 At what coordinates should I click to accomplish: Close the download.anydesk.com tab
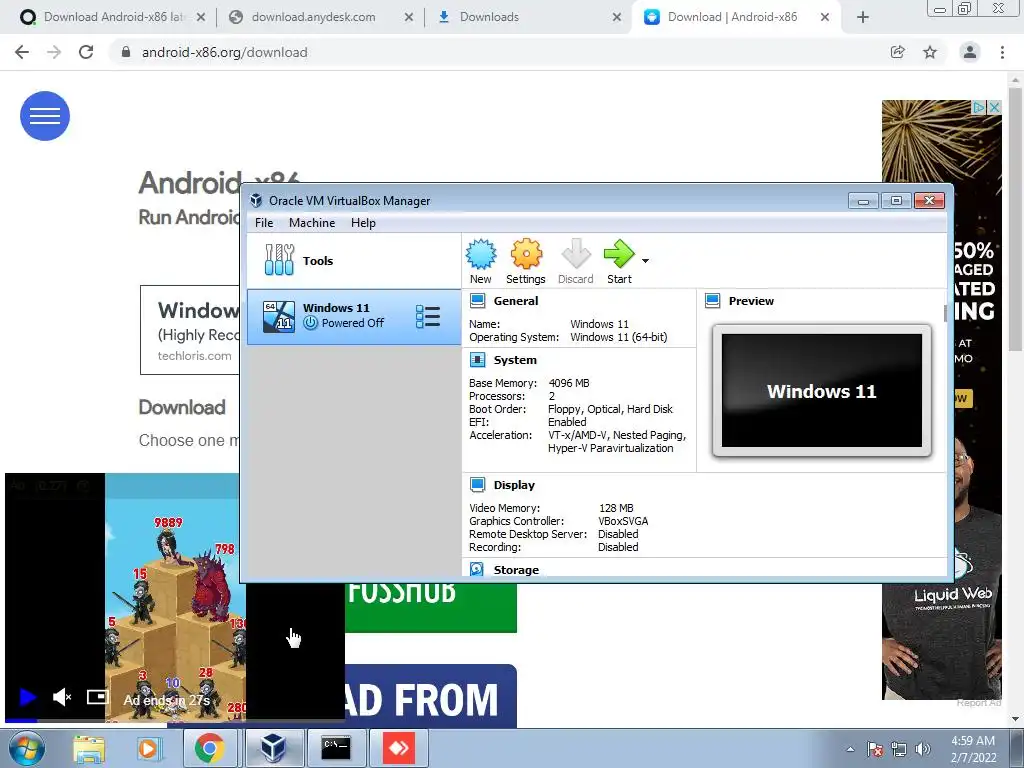coord(409,17)
